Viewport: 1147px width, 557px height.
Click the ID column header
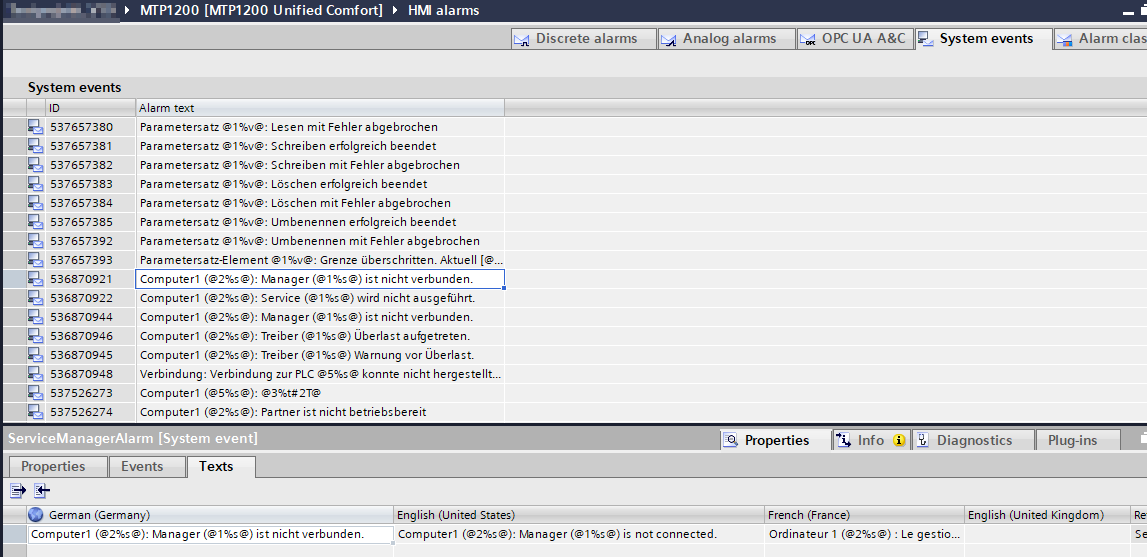[x=91, y=108]
